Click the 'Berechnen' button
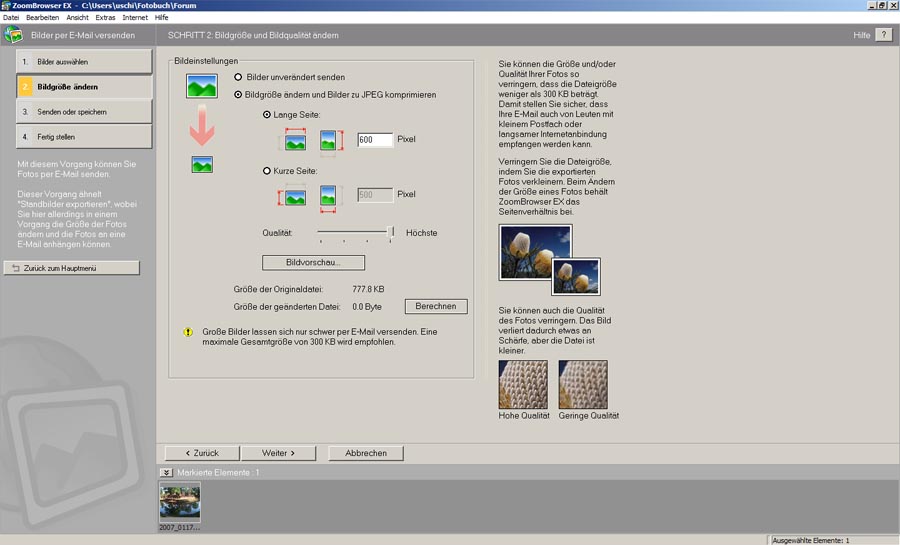The width and height of the screenshot is (900, 545). [x=435, y=306]
